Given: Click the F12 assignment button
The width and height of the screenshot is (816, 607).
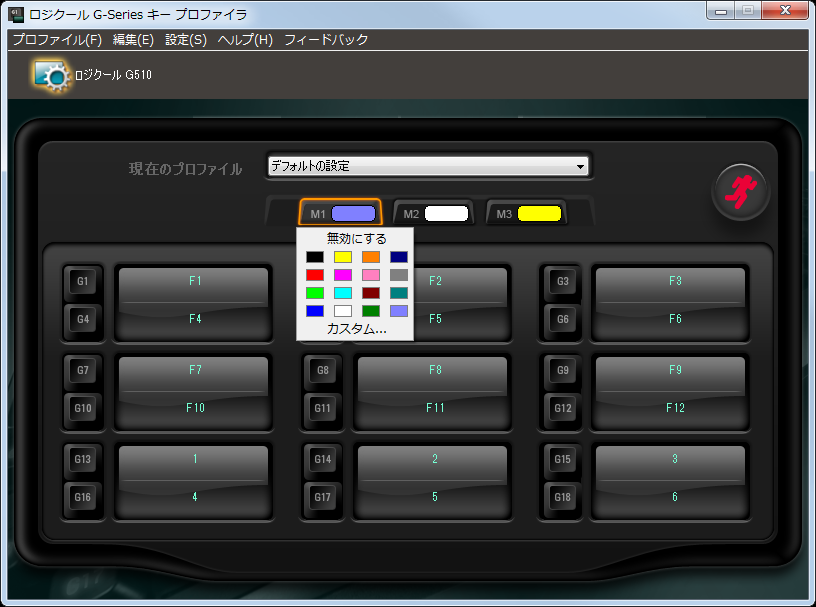Looking at the screenshot, I should (671, 410).
